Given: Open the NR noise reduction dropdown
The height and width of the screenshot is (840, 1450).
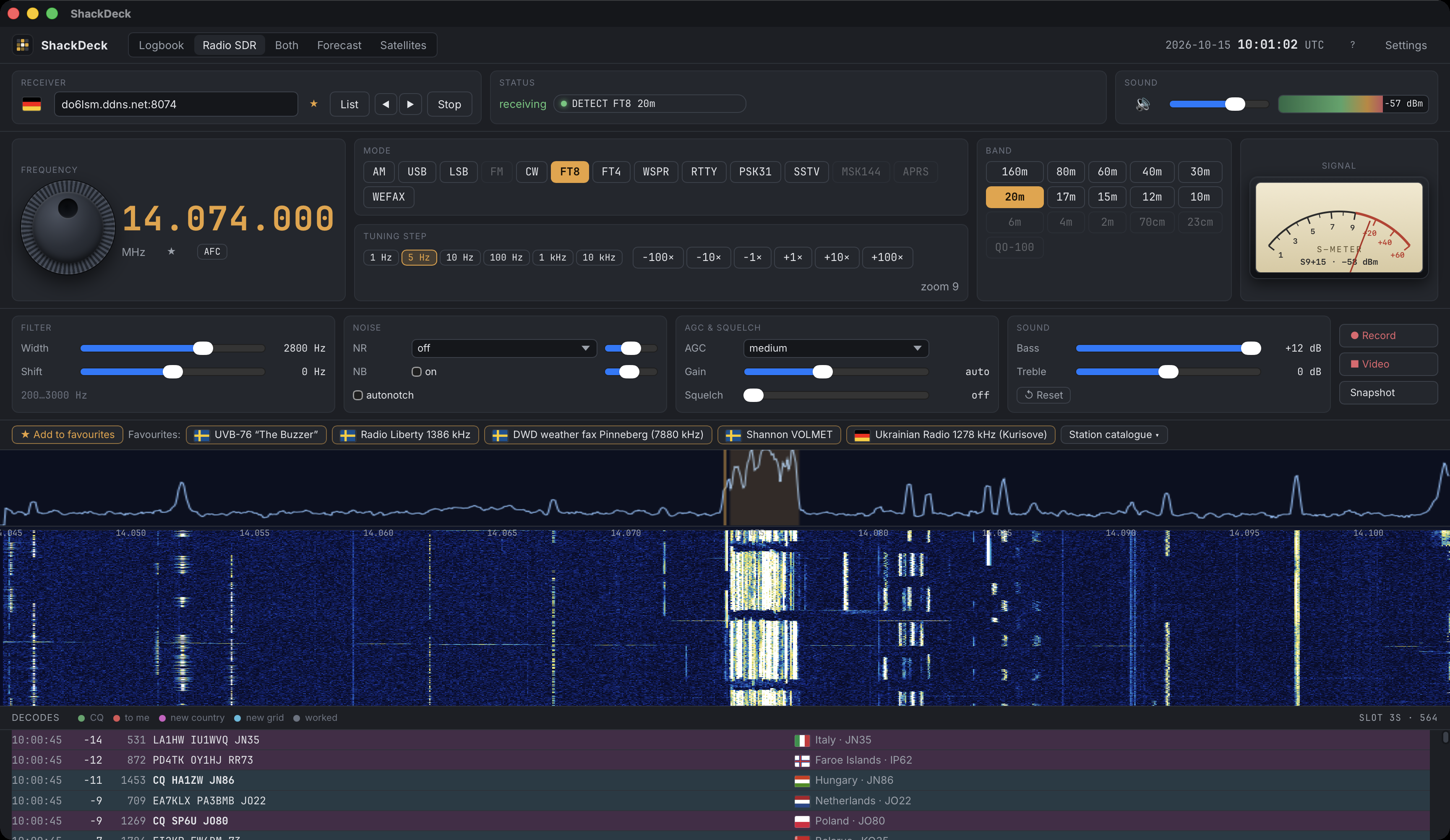Looking at the screenshot, I should (504, 348).
